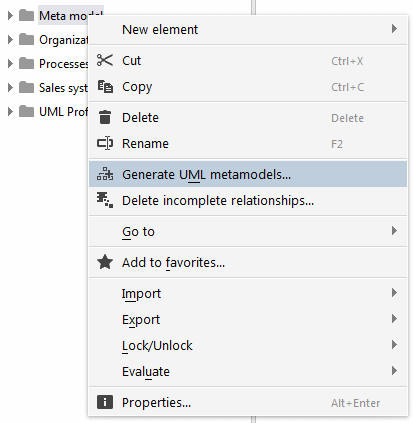Choose Delete from the context menu

(x=248, y=118)
